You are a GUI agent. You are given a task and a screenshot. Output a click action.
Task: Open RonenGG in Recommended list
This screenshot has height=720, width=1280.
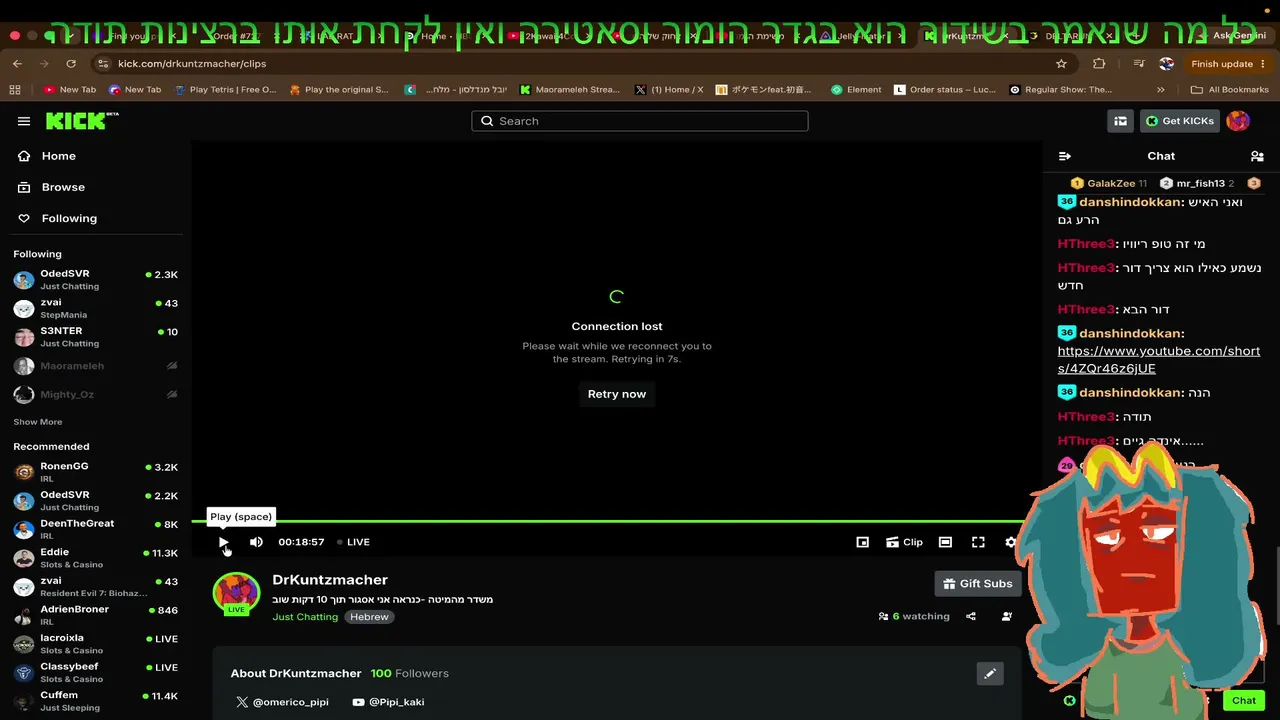[x=96, y=472]
